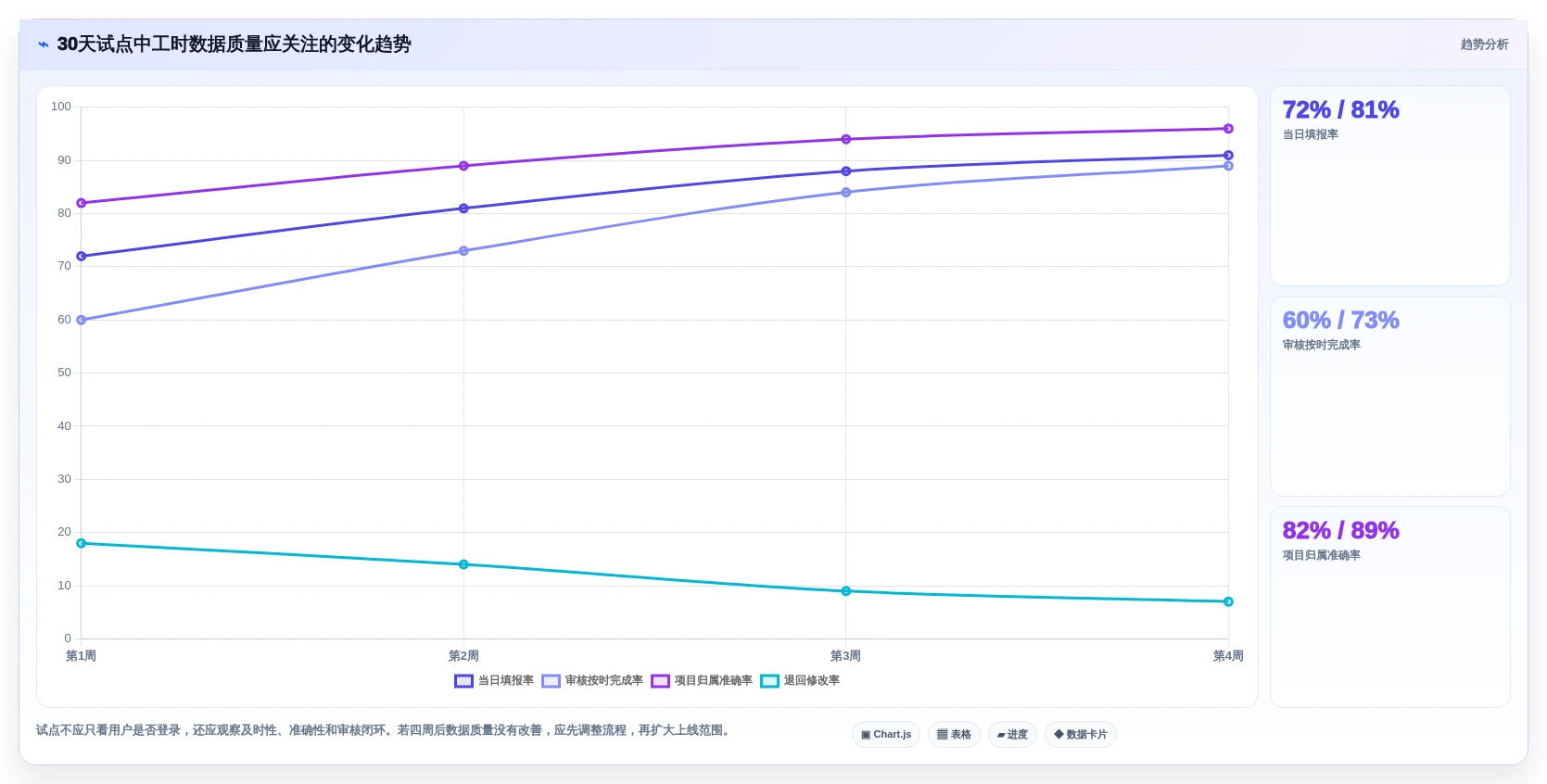1547x784 pixels.
Task: Click 第3周 point on 退回修改率 line
Action: [x=846, y=591]
